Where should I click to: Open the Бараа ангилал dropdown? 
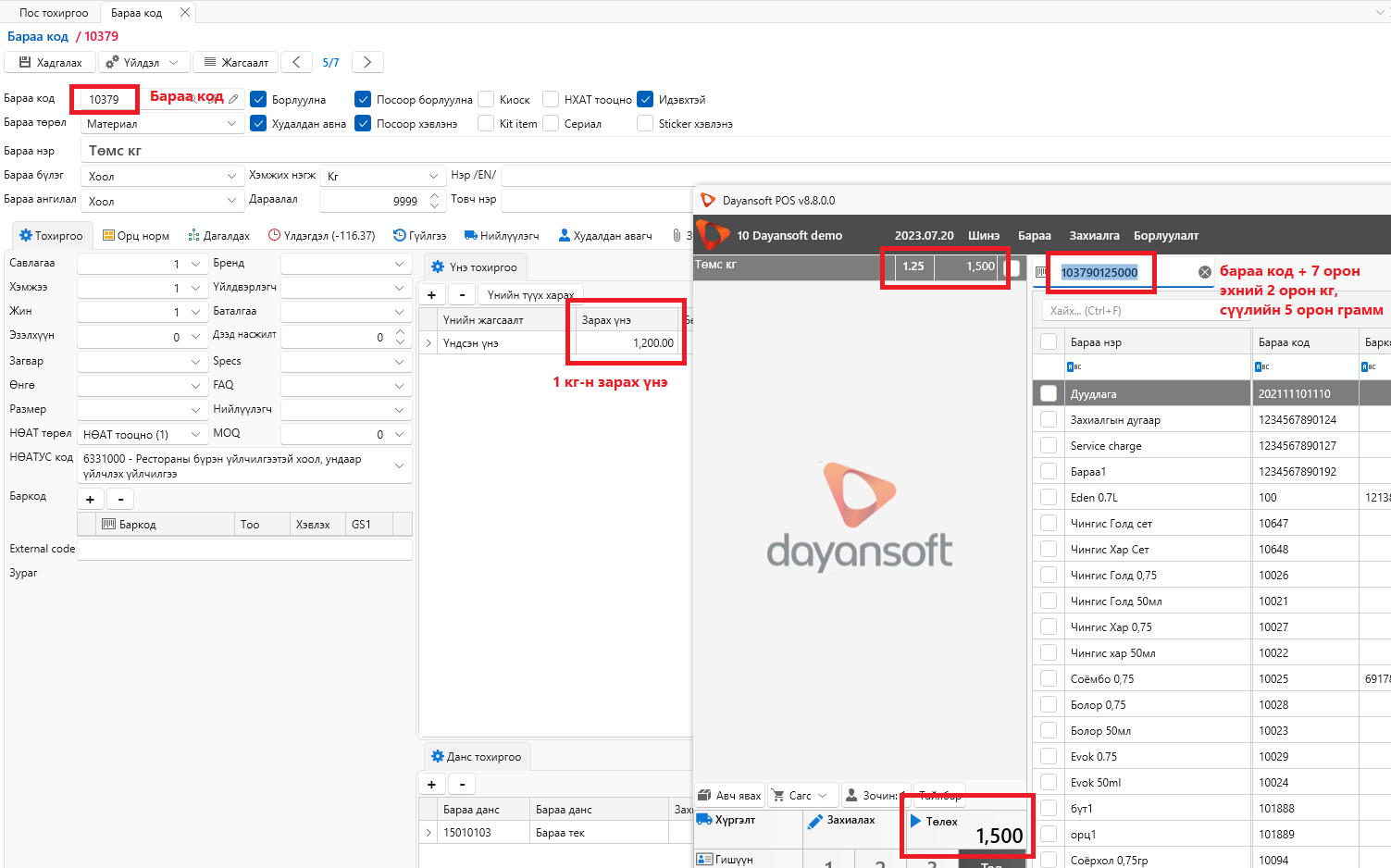click(162, 201)
